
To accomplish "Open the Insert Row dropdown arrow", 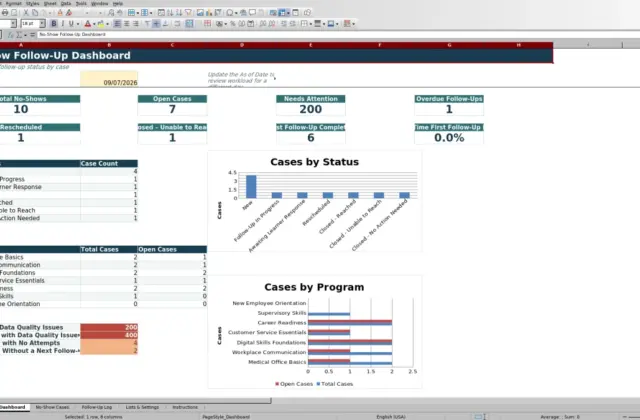I will (138, 13).
